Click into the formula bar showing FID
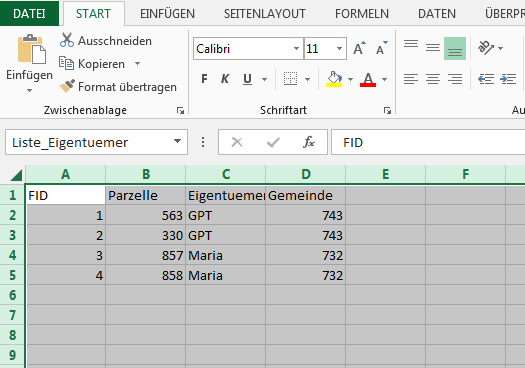525x368 pixels. tap(428, 142)
